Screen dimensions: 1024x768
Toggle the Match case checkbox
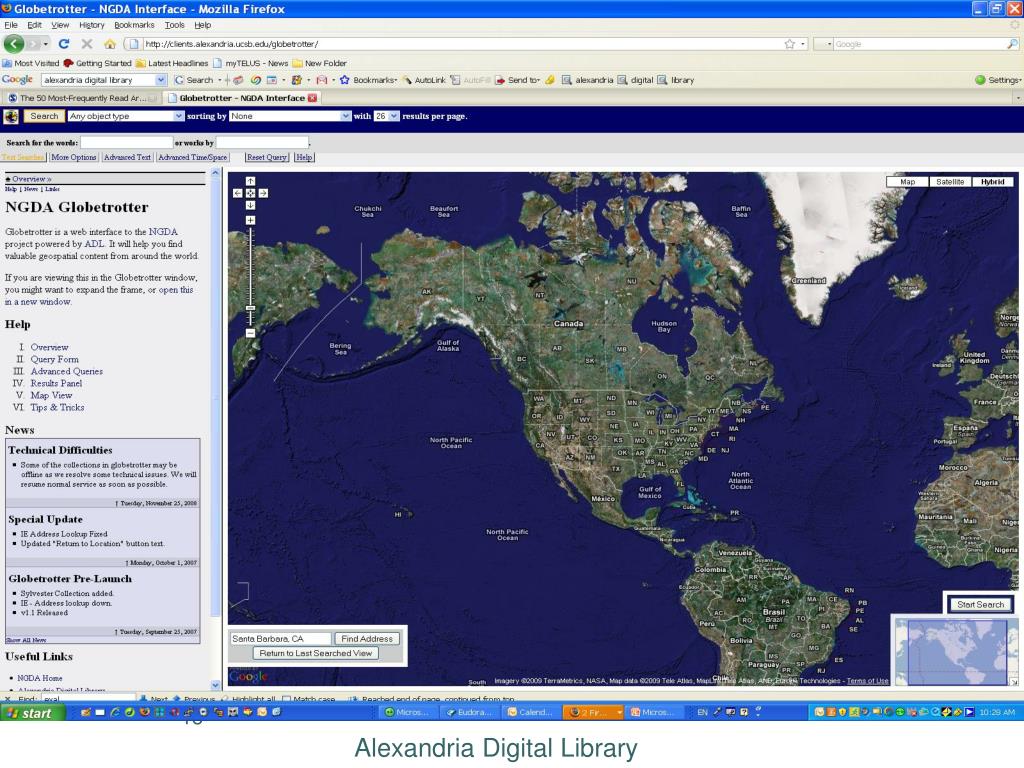pyautogui.click(x=286, y=699)
